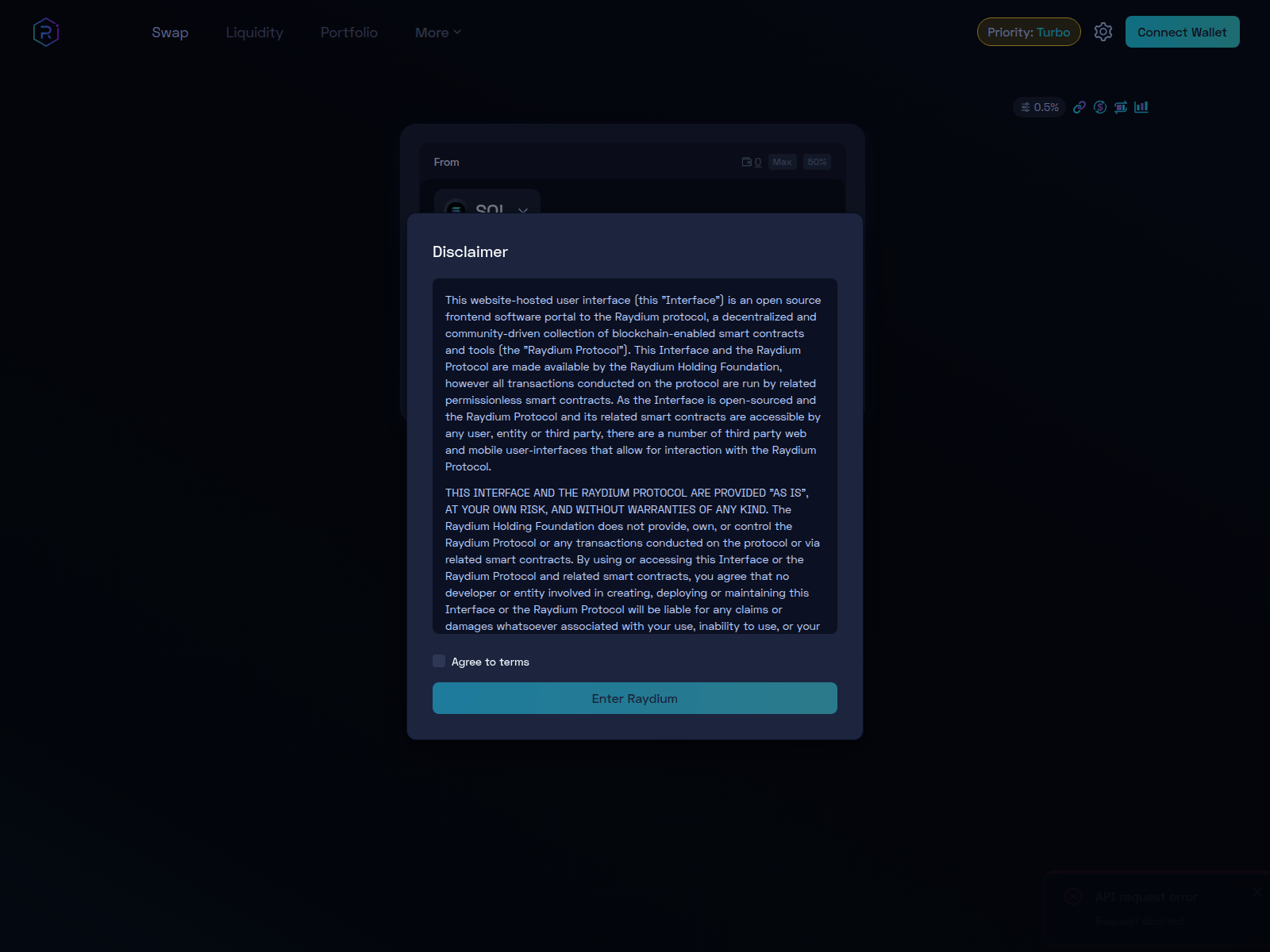The width and height of the screenshot is (1270, 952).
Task: Check the Agree to terms checkbox
Action: [x=439, y=661]
